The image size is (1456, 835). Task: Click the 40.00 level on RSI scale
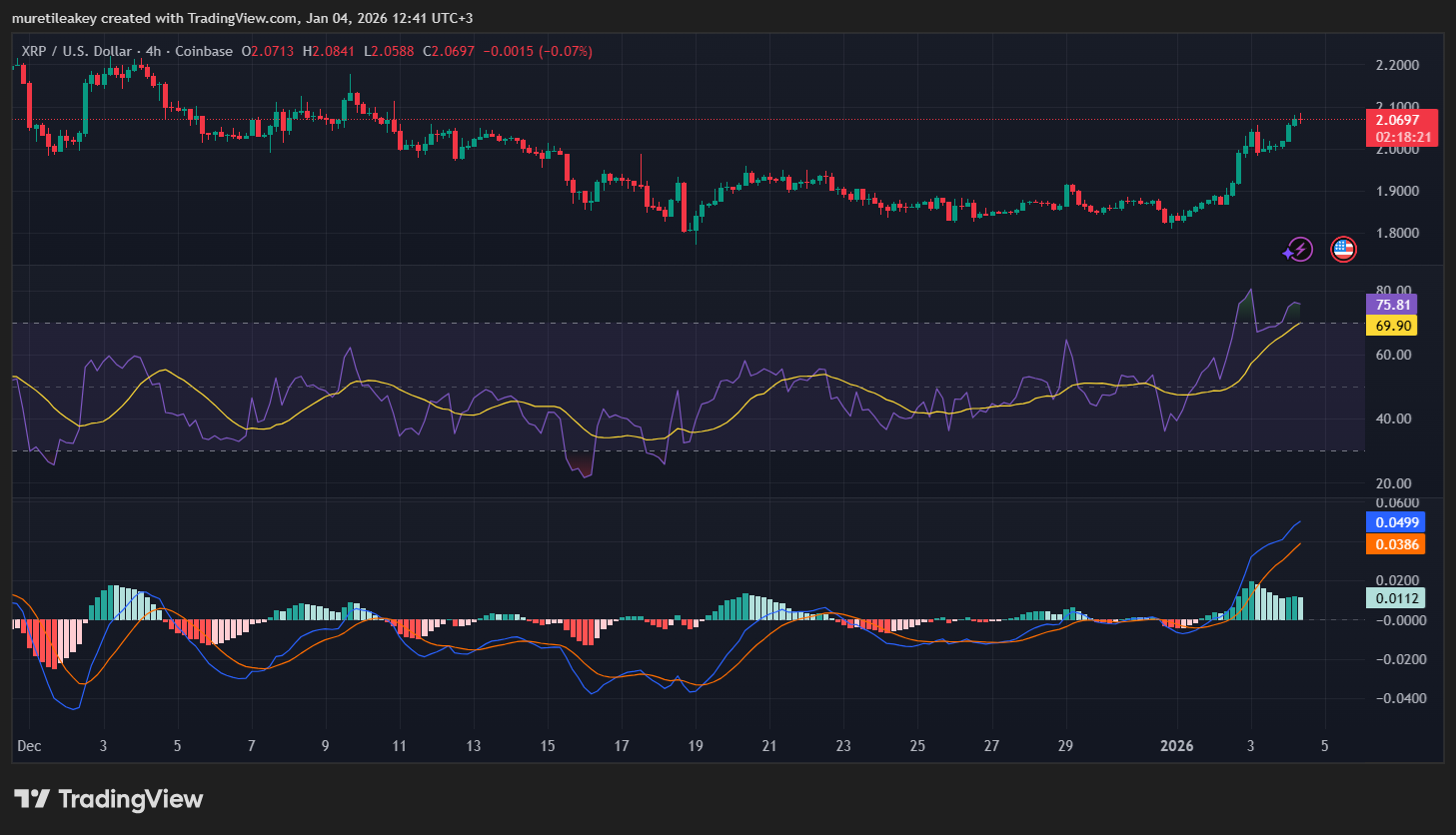tap(1393, 418)
